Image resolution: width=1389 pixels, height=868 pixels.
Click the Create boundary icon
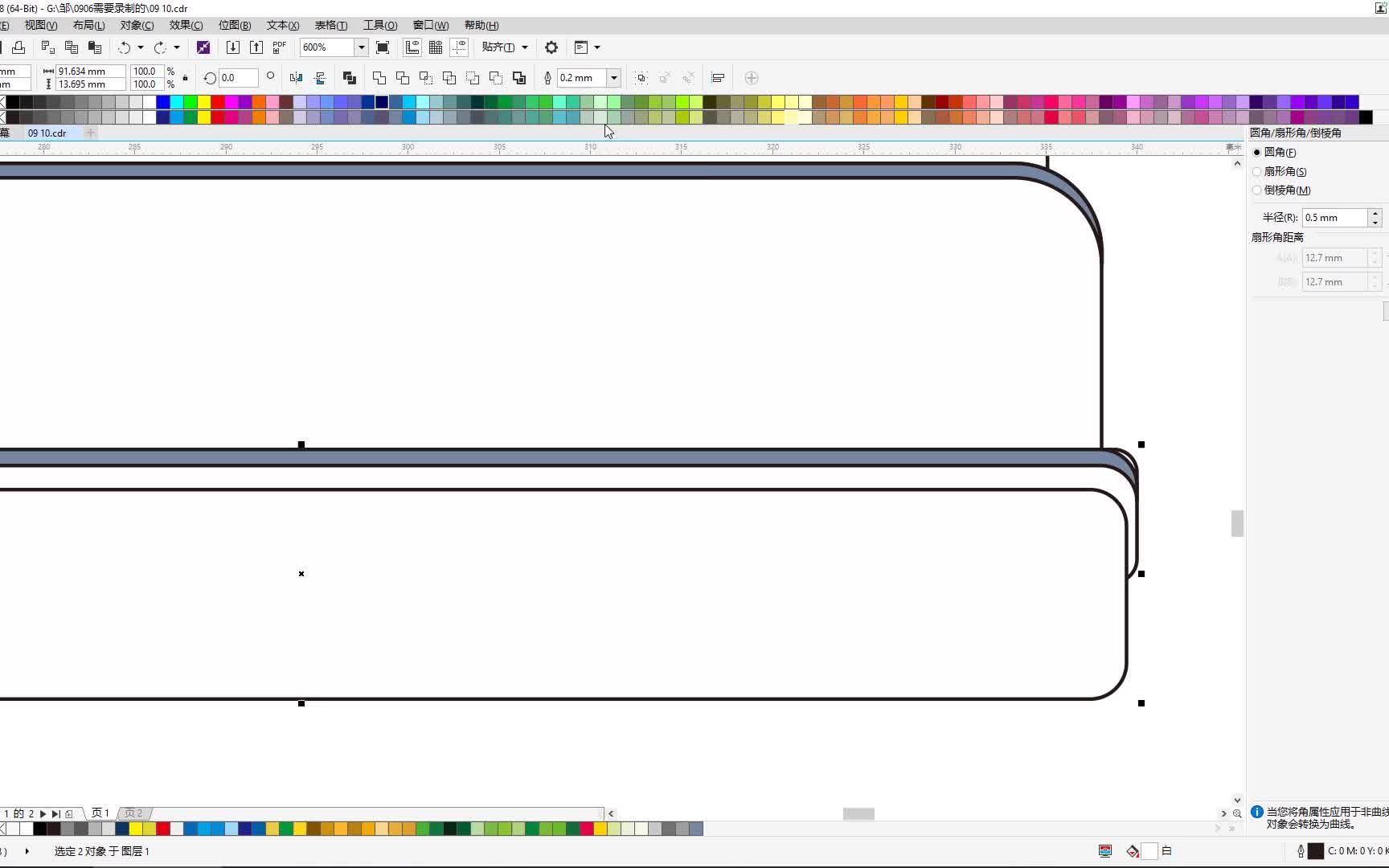pyautogui.click(x=519, y=78)
